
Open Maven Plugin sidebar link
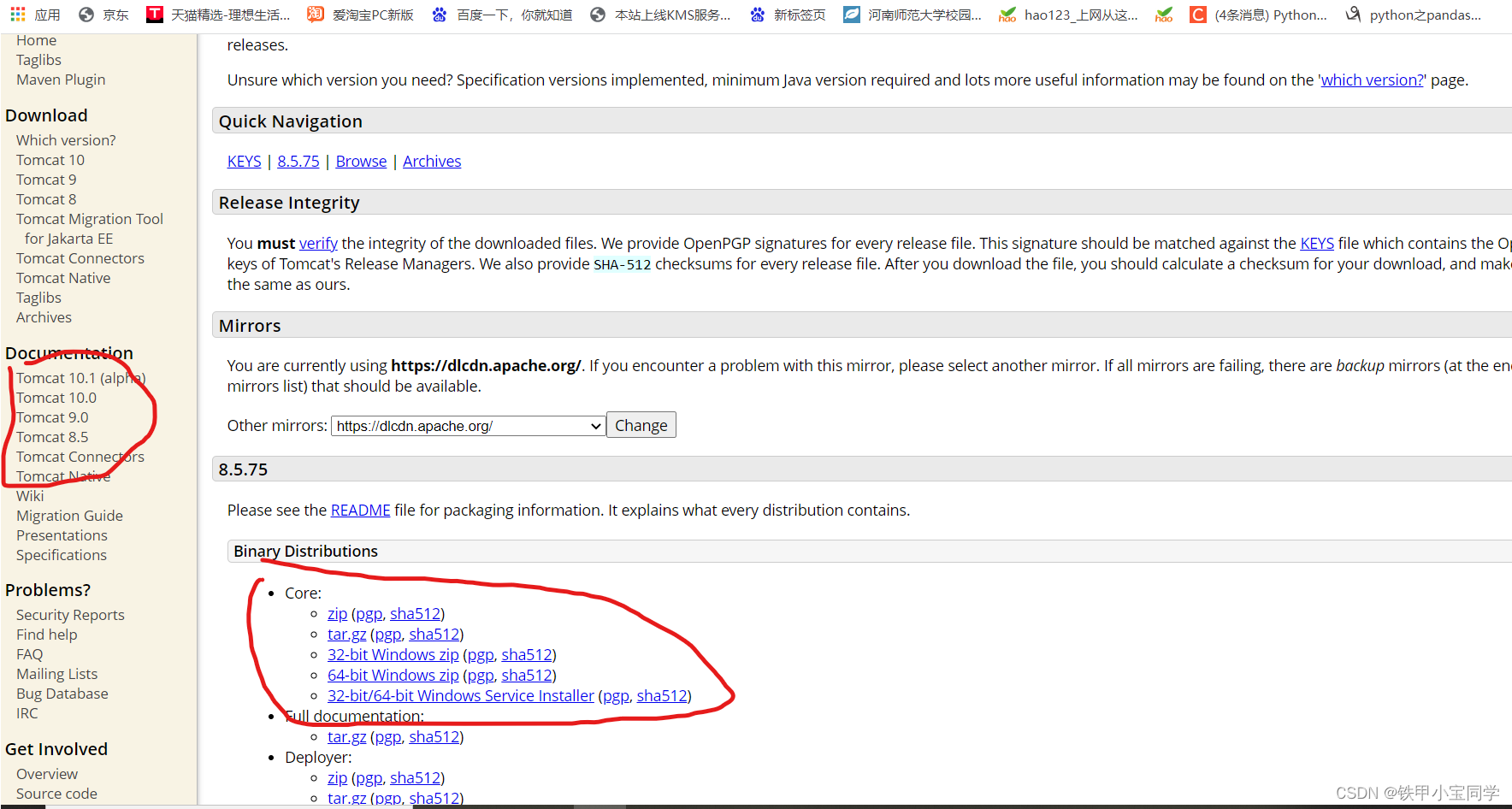[61, 80]
